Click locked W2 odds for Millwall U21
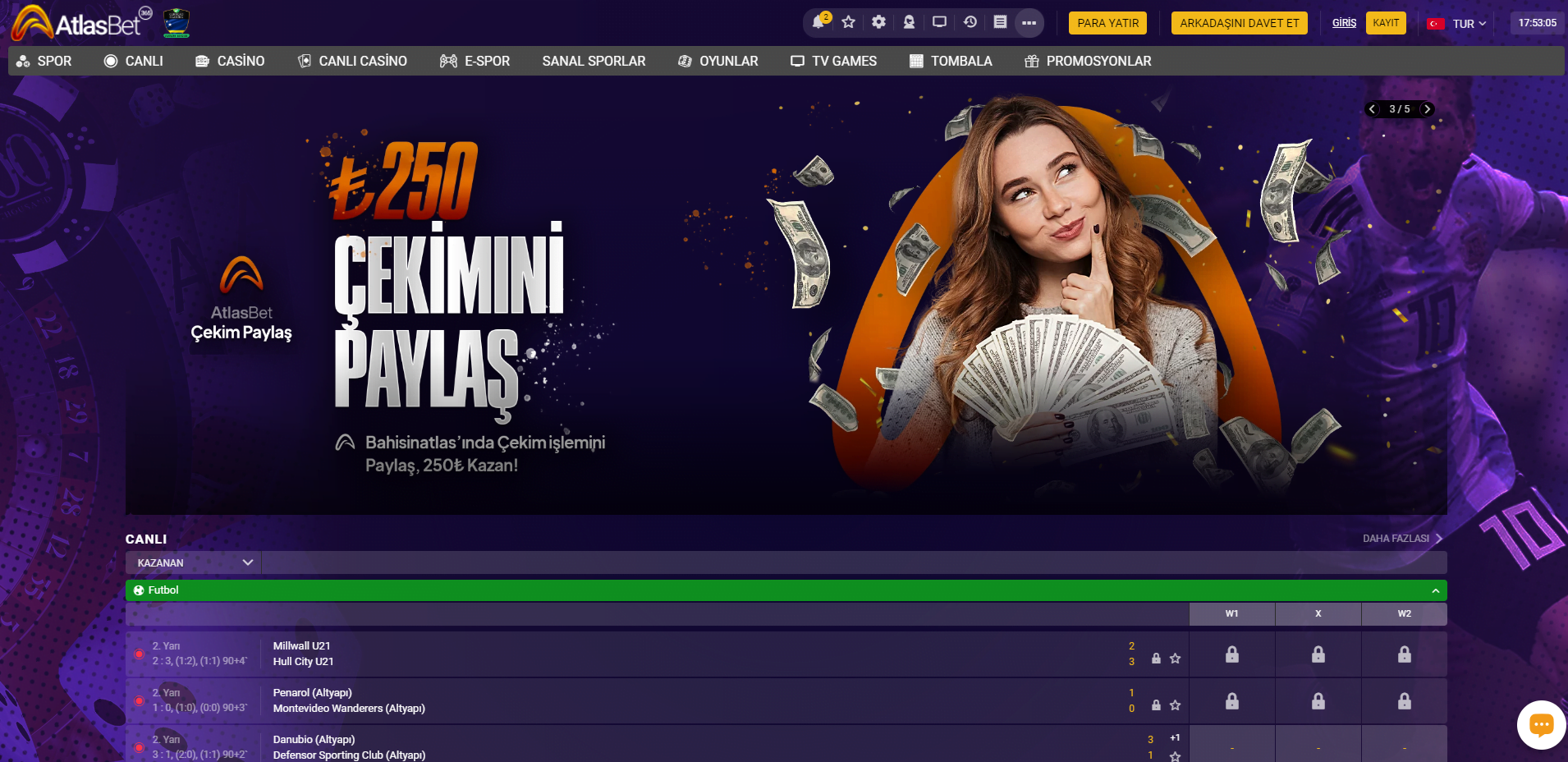 (1405, 654)
